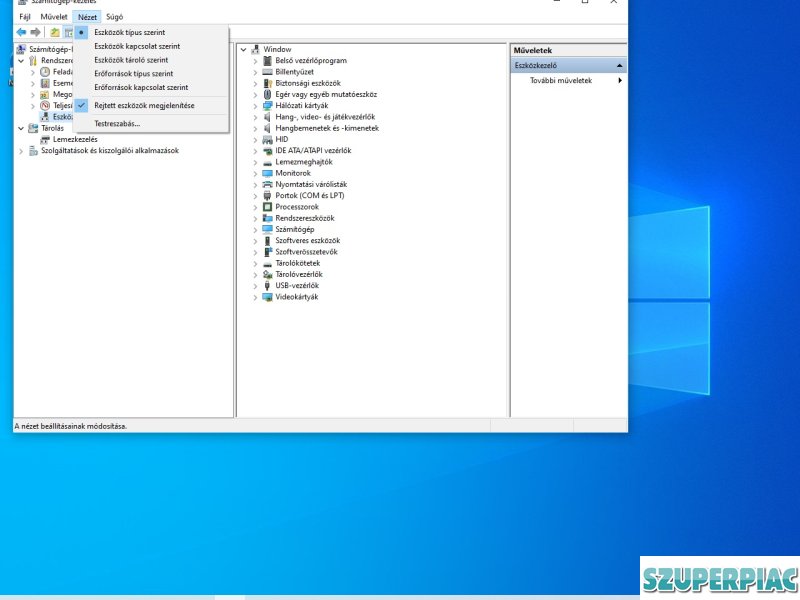Toggle Rejtett eszközök megjelenítése option
Image resolution: width=800 pixels, height=600 pixels.
coord(144,105)
